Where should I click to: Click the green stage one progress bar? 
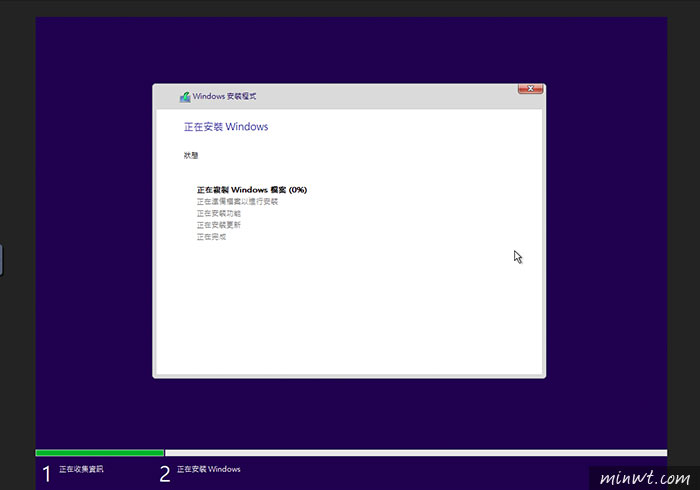coord(100,453)
